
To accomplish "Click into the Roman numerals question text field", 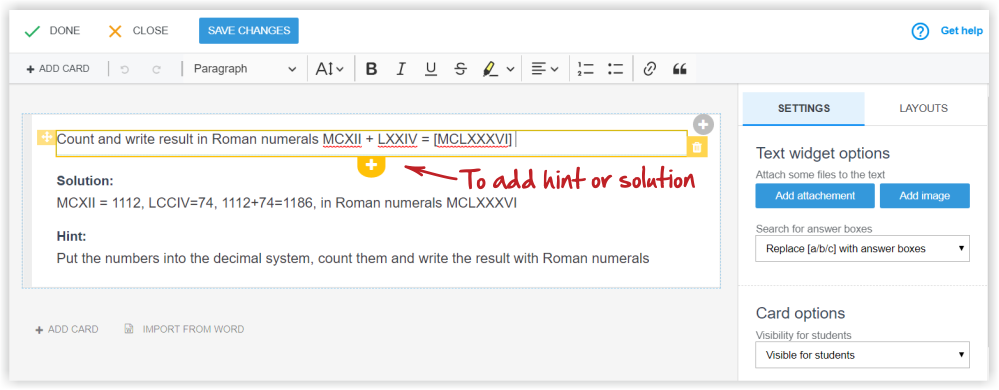I will (x=371, y=143).
